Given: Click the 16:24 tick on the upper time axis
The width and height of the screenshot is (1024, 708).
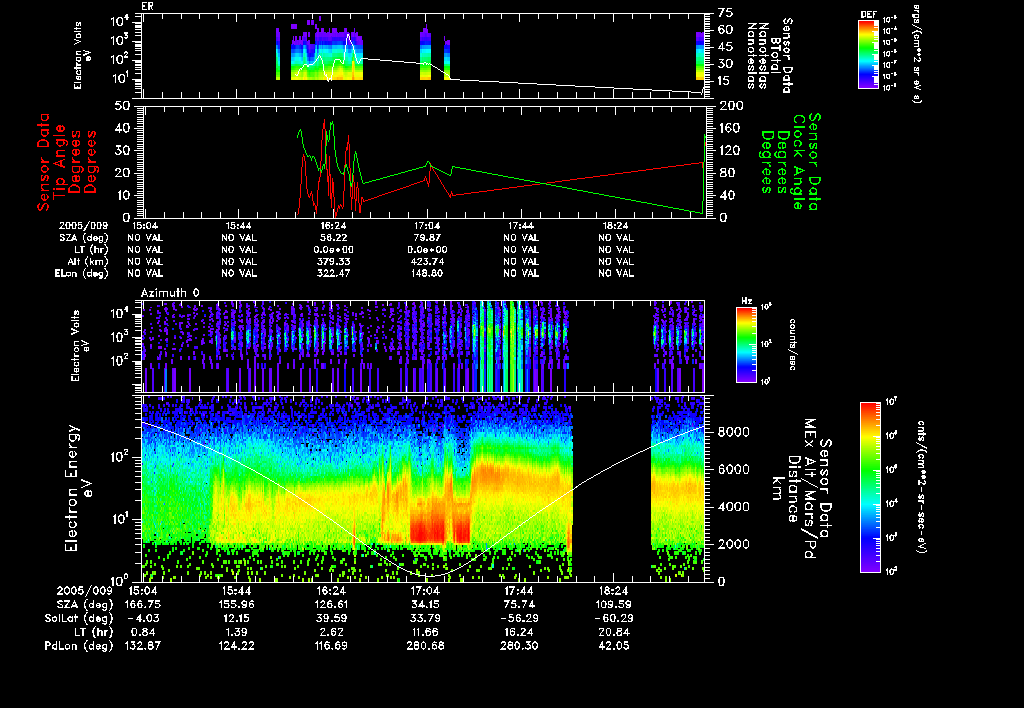Looking at the screenshot, I should (x=333, y=226).
